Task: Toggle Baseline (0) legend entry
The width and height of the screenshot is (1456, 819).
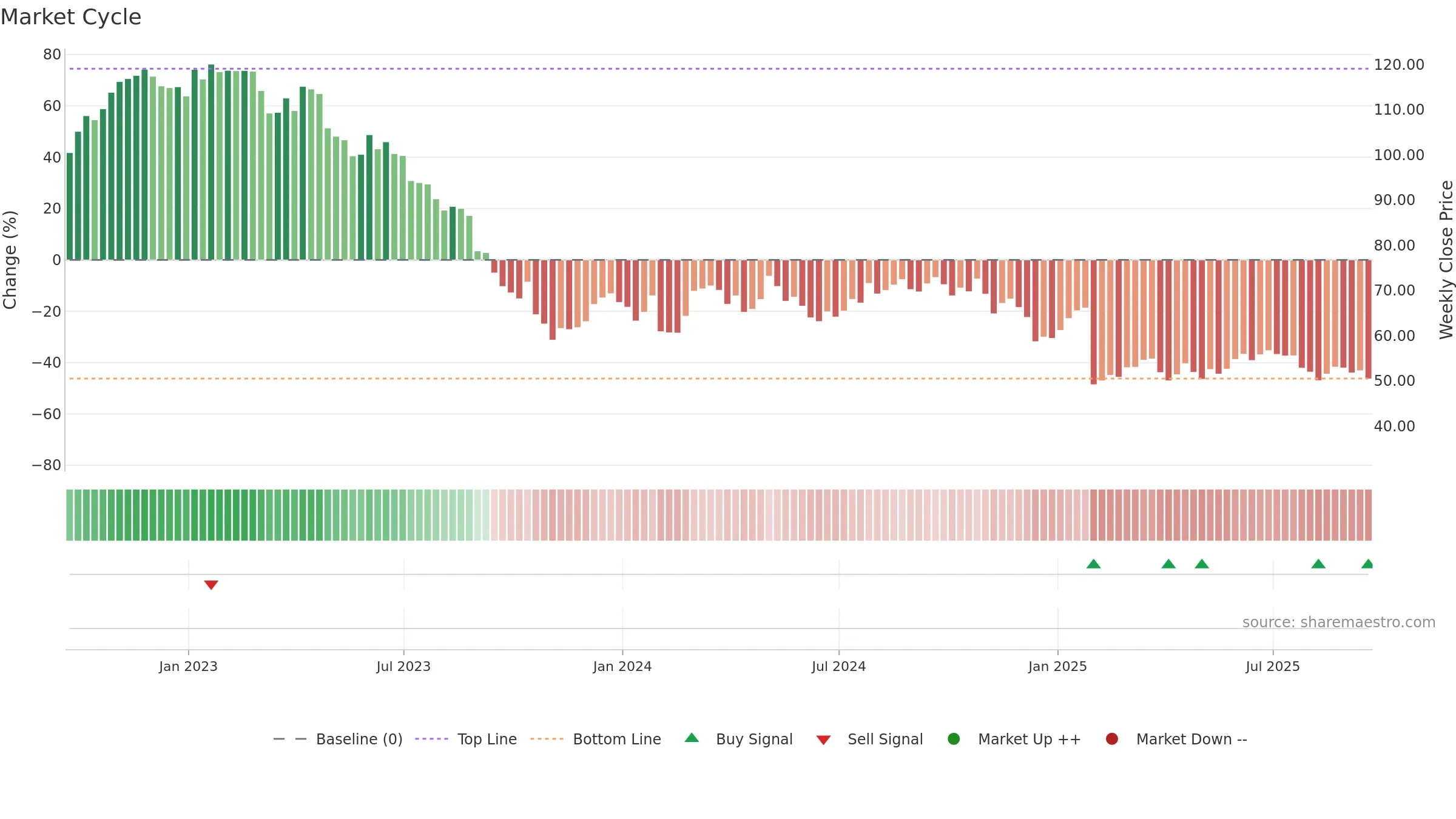Action: click(338, 739)
